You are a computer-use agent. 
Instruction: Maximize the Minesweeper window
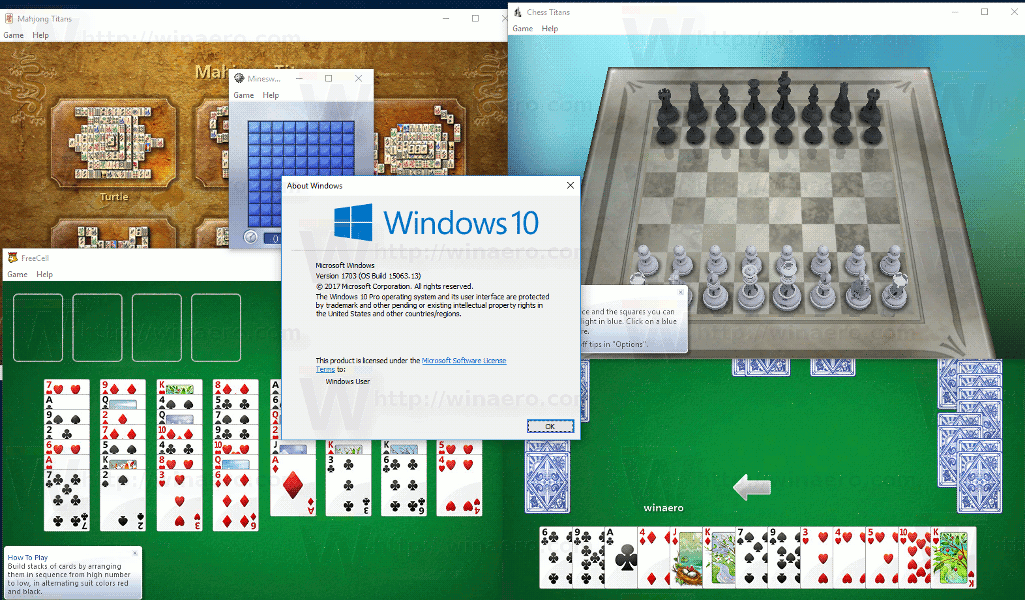pyautogui.click(x=329, y=78)
